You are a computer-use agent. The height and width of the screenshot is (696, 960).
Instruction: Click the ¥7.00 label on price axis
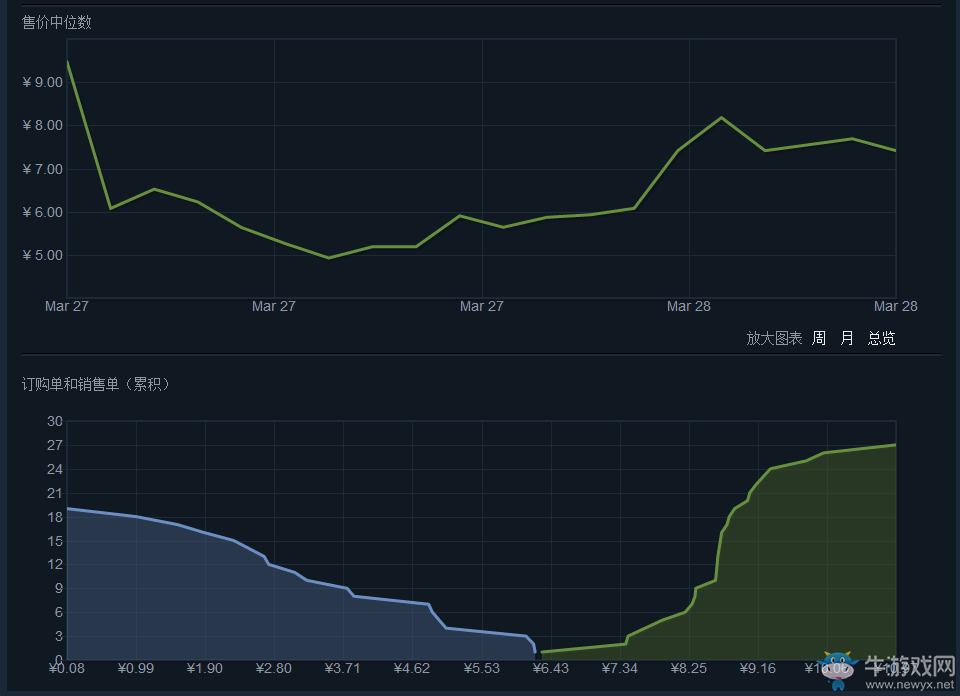(x=42, y=169)
